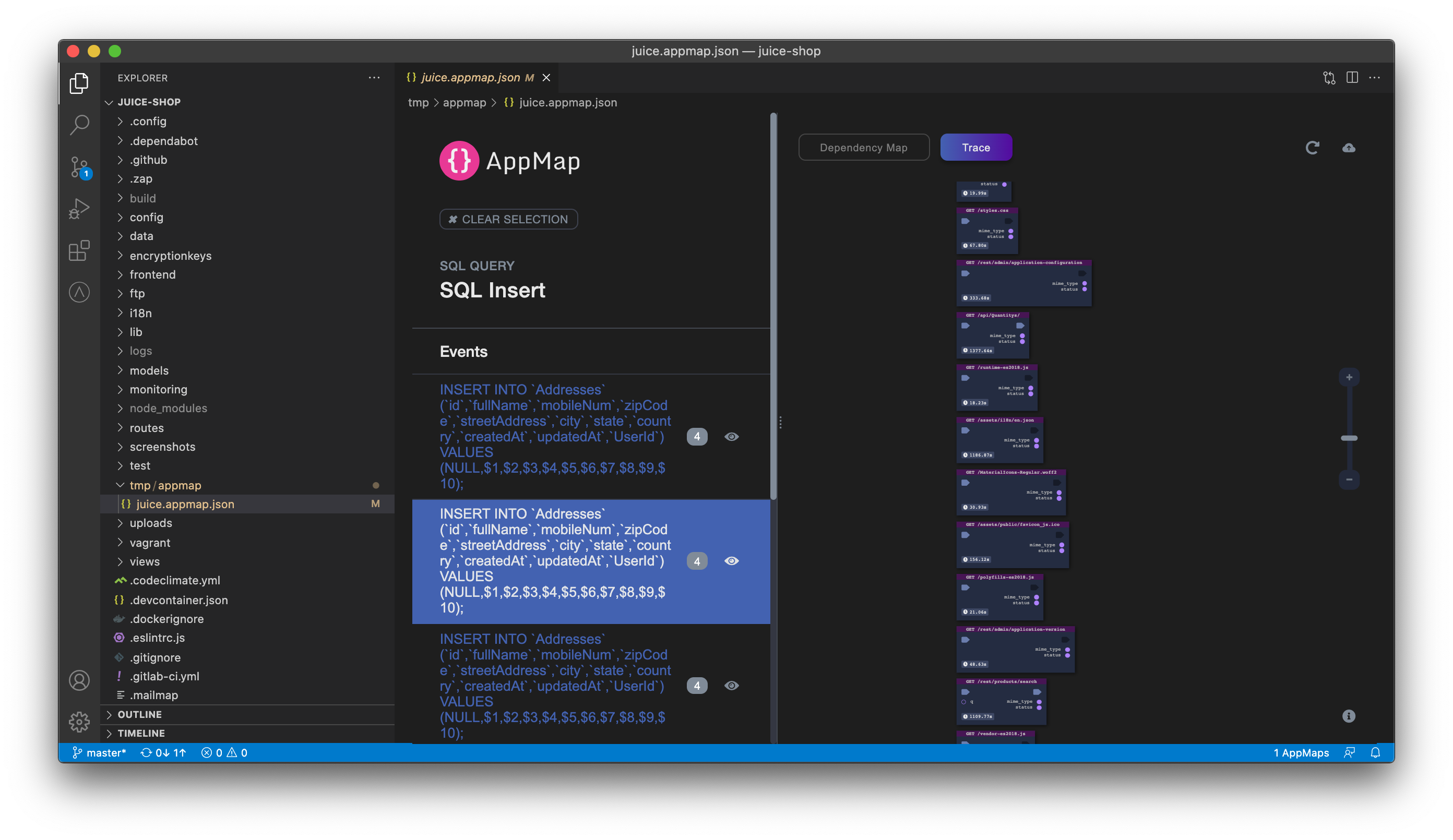Expand the frontend folder
1453x840 pixels.
coord(248,274)
